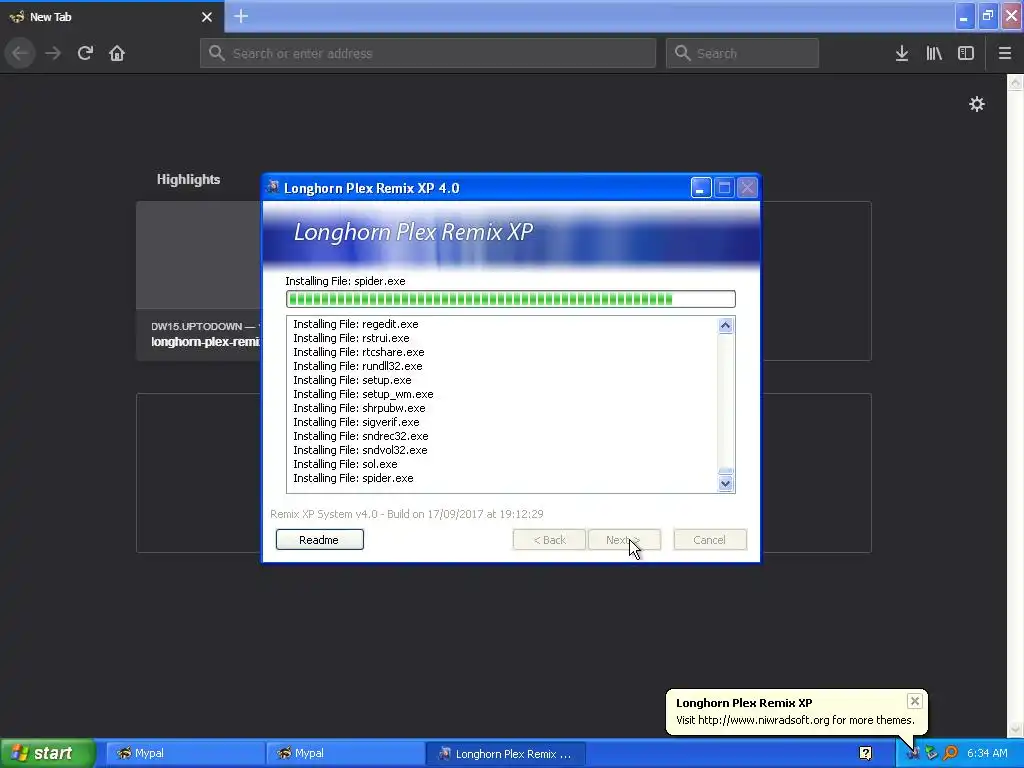The width and height of the screenshot is (1024, 768).
Task: Select log line 'Installing File: regedit.exe'
Action: [356, 324]
